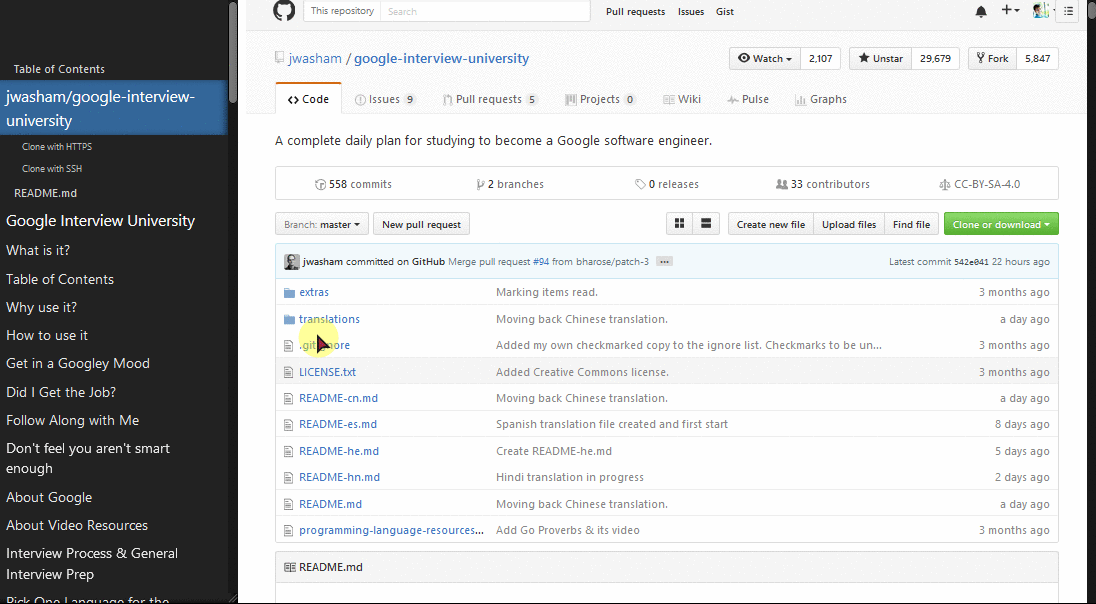This screenshot has height=604, width=1096.
Task: Open the plus create-new menu
Action: tap(1011, 10)
